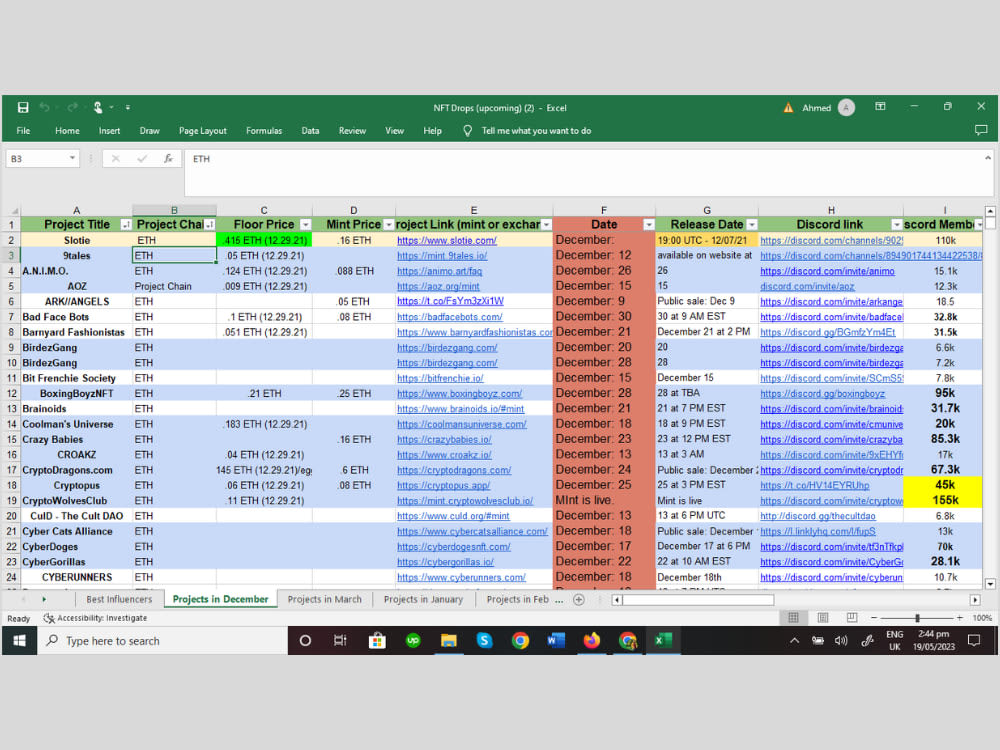Viewport: 1000px width, 750px height.
Task: Open the Ahmed account avatar
Action: point(846,107)
